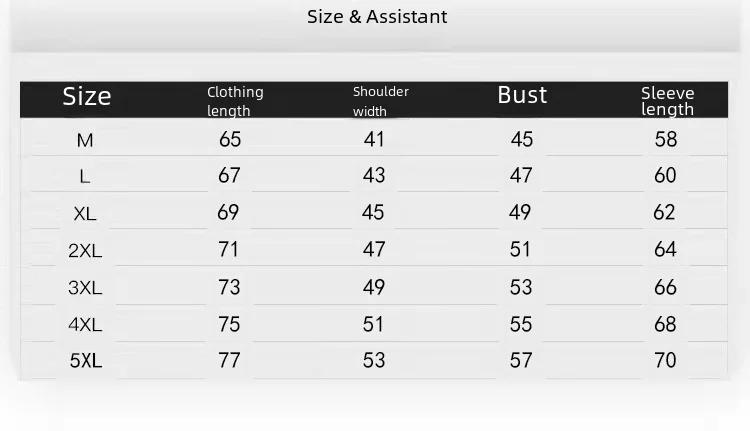Screen dimensions: 750x431
Task: Click the XL size row label
Action: pyautogui.click(x=85, y=214)
